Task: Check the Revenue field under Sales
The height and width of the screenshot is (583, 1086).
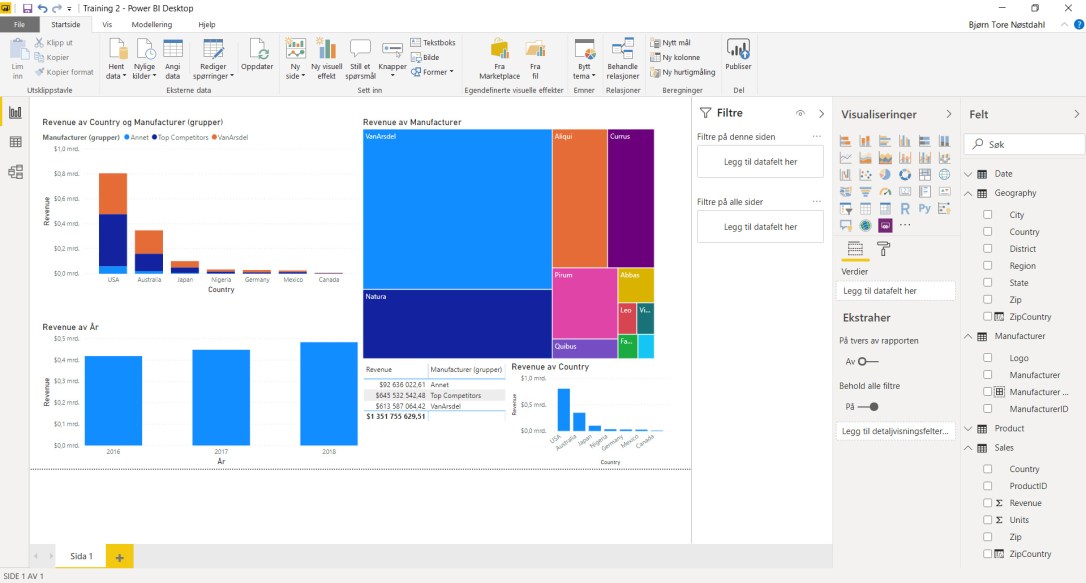Action: 988,503
